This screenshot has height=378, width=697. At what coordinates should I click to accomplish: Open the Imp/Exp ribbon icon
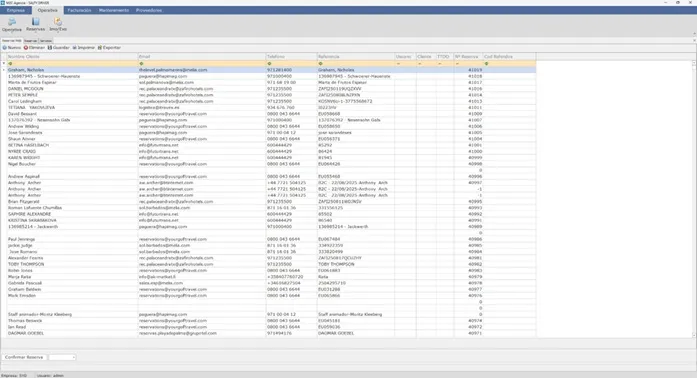click(x=58, y=25)
